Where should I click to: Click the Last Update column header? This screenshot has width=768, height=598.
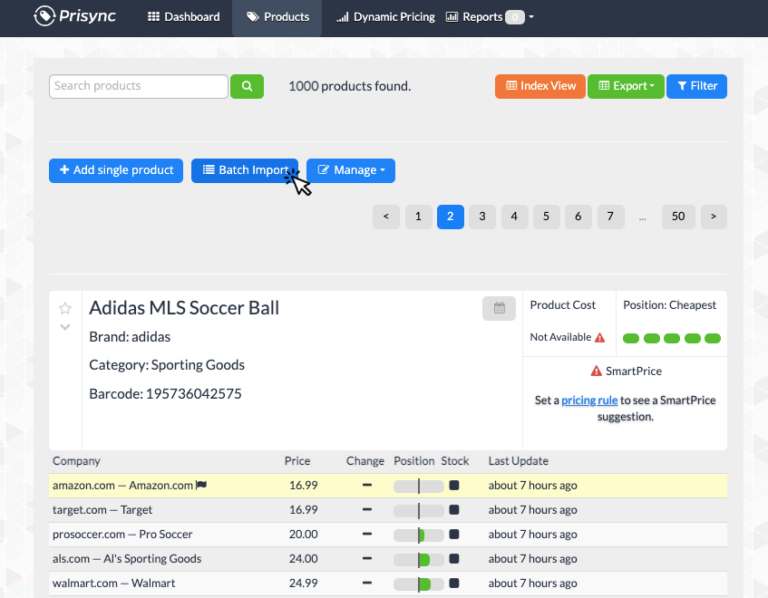tap(518, 461)
